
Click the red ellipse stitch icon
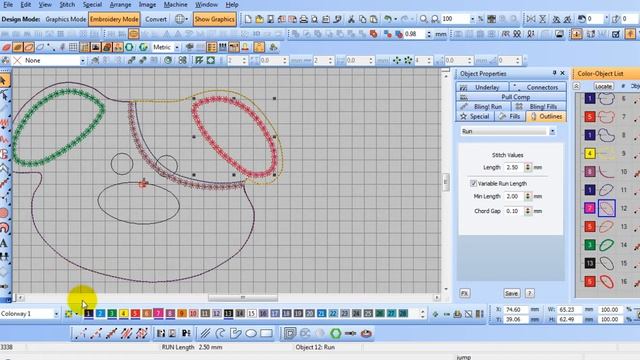7,47
